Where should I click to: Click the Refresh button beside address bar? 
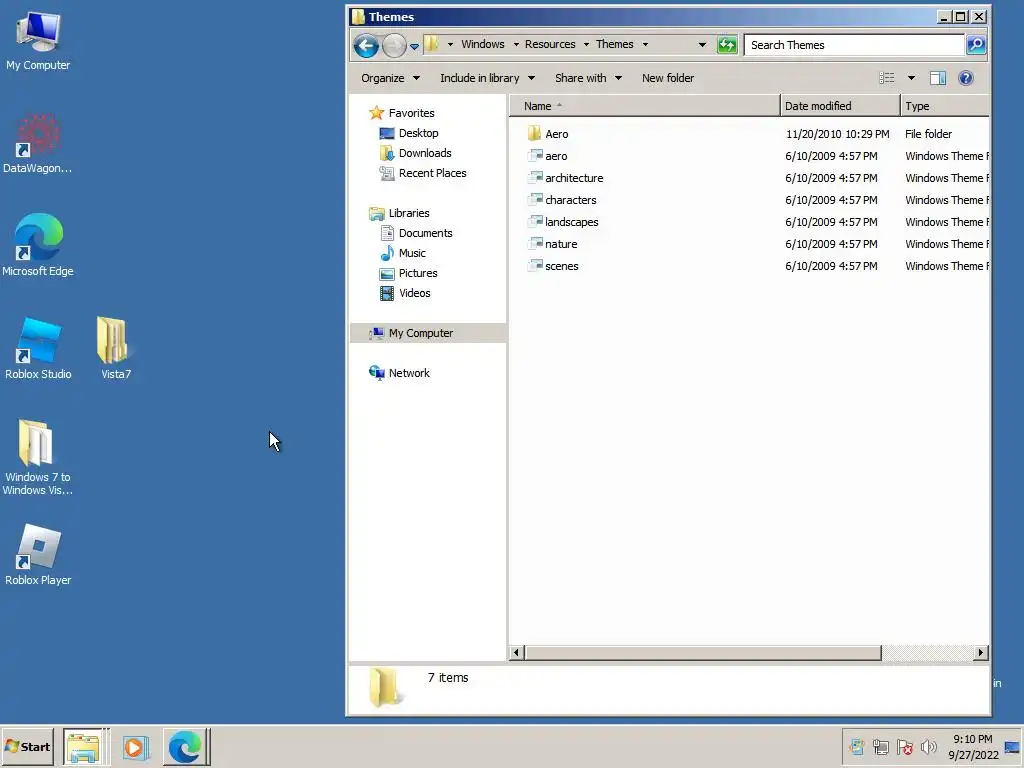727,45
